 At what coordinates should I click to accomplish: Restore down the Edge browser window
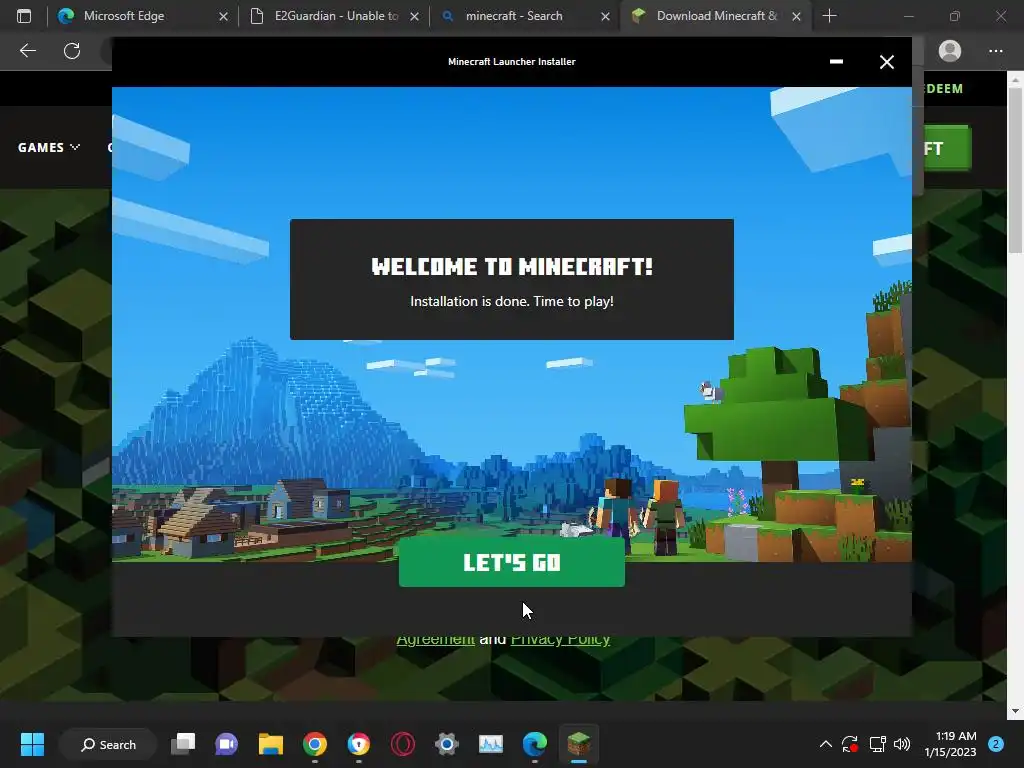(x=955, y=16)
